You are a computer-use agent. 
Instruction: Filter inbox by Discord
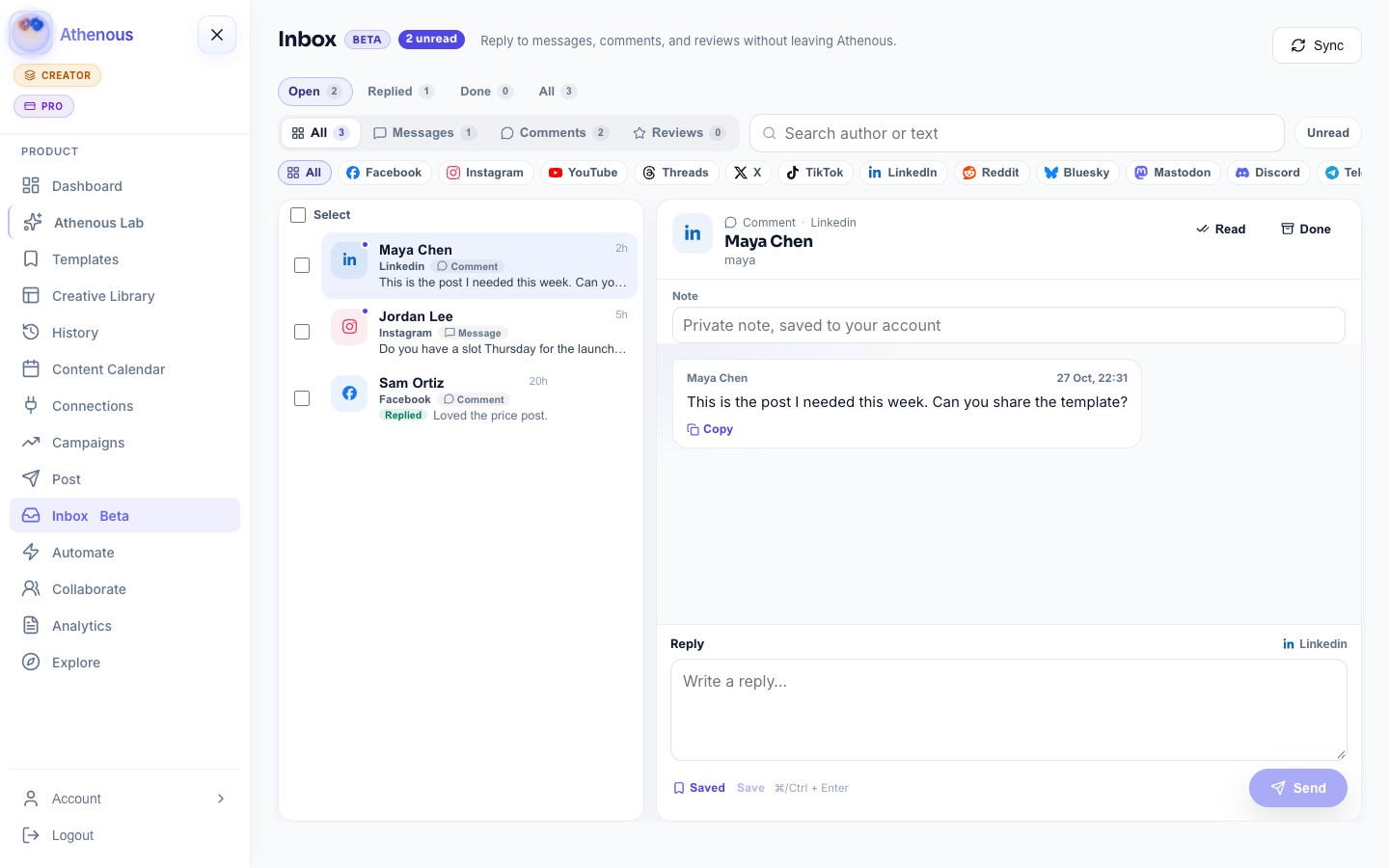coord(1268,173)
